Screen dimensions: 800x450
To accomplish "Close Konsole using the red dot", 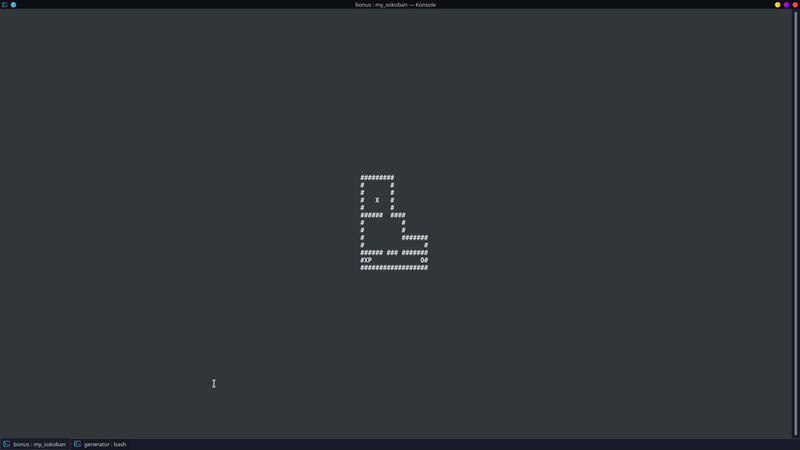I will click(x=795, y=5).
